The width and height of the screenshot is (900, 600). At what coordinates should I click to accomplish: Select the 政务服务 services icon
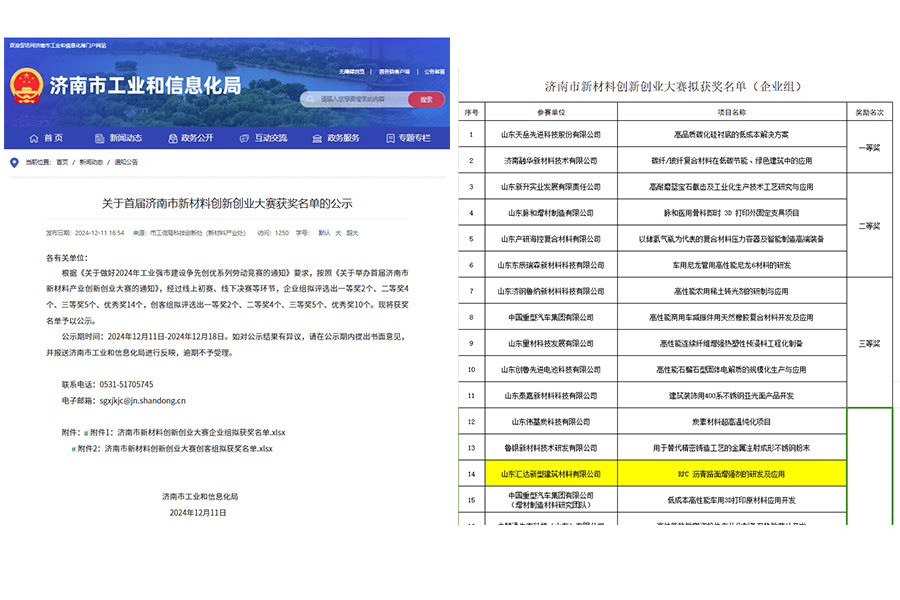point(316,138)
